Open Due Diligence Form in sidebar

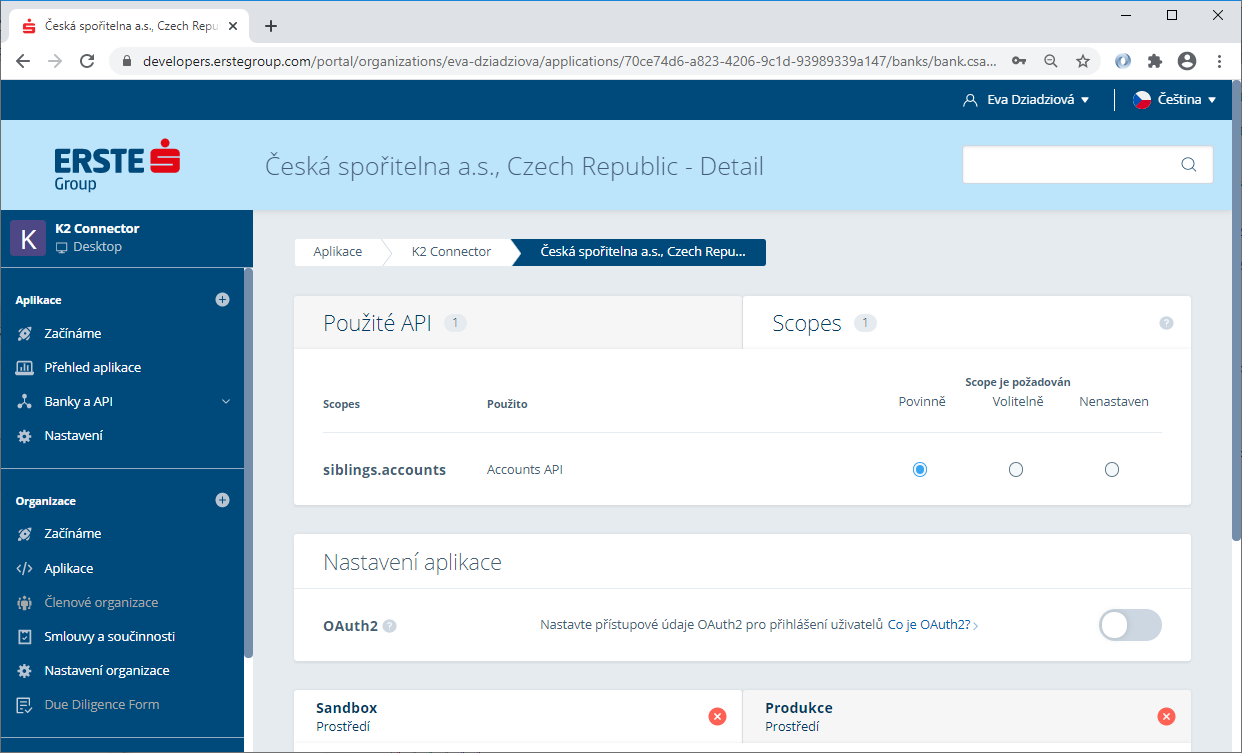coord(102,704)
